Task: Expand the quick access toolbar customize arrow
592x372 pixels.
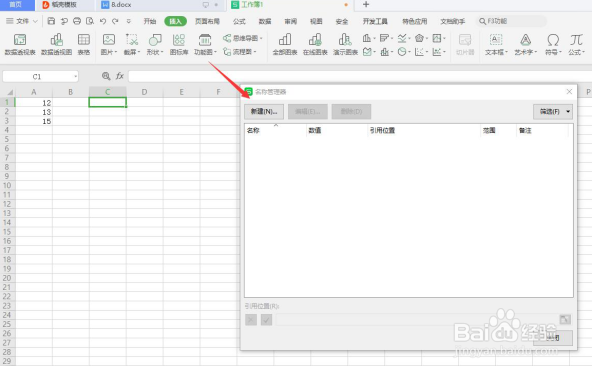Action: pos(129,21)
